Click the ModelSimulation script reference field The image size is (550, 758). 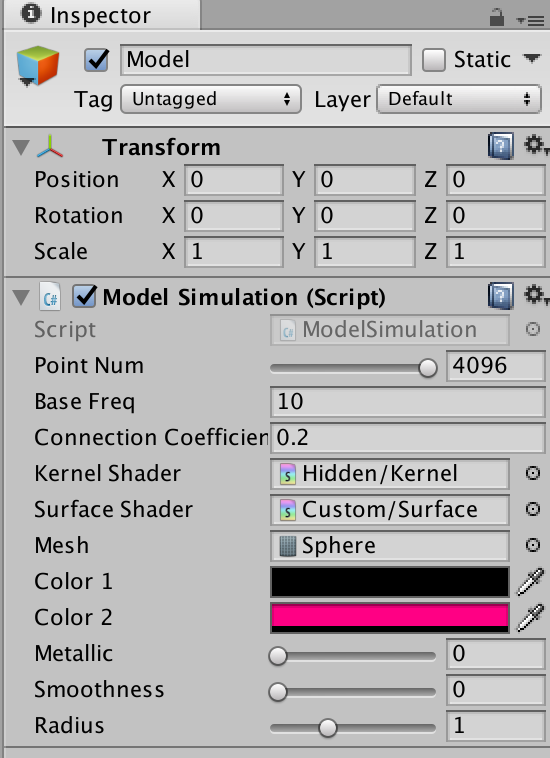click(x=390, y=330)
